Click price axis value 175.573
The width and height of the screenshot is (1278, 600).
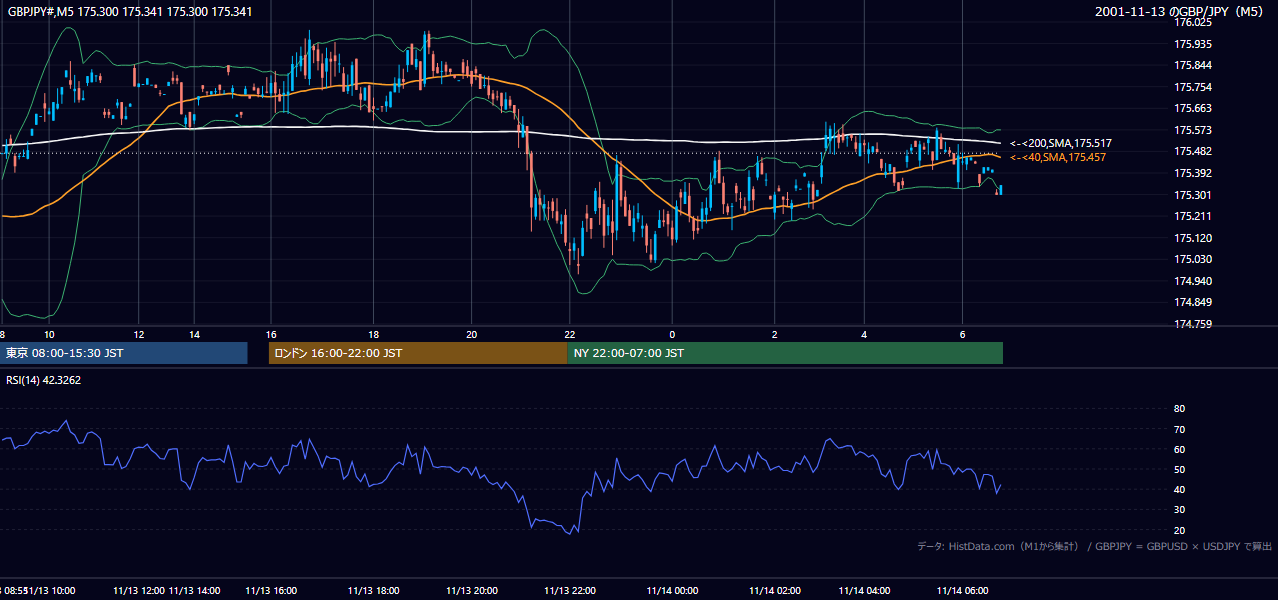coord(1194,130)
